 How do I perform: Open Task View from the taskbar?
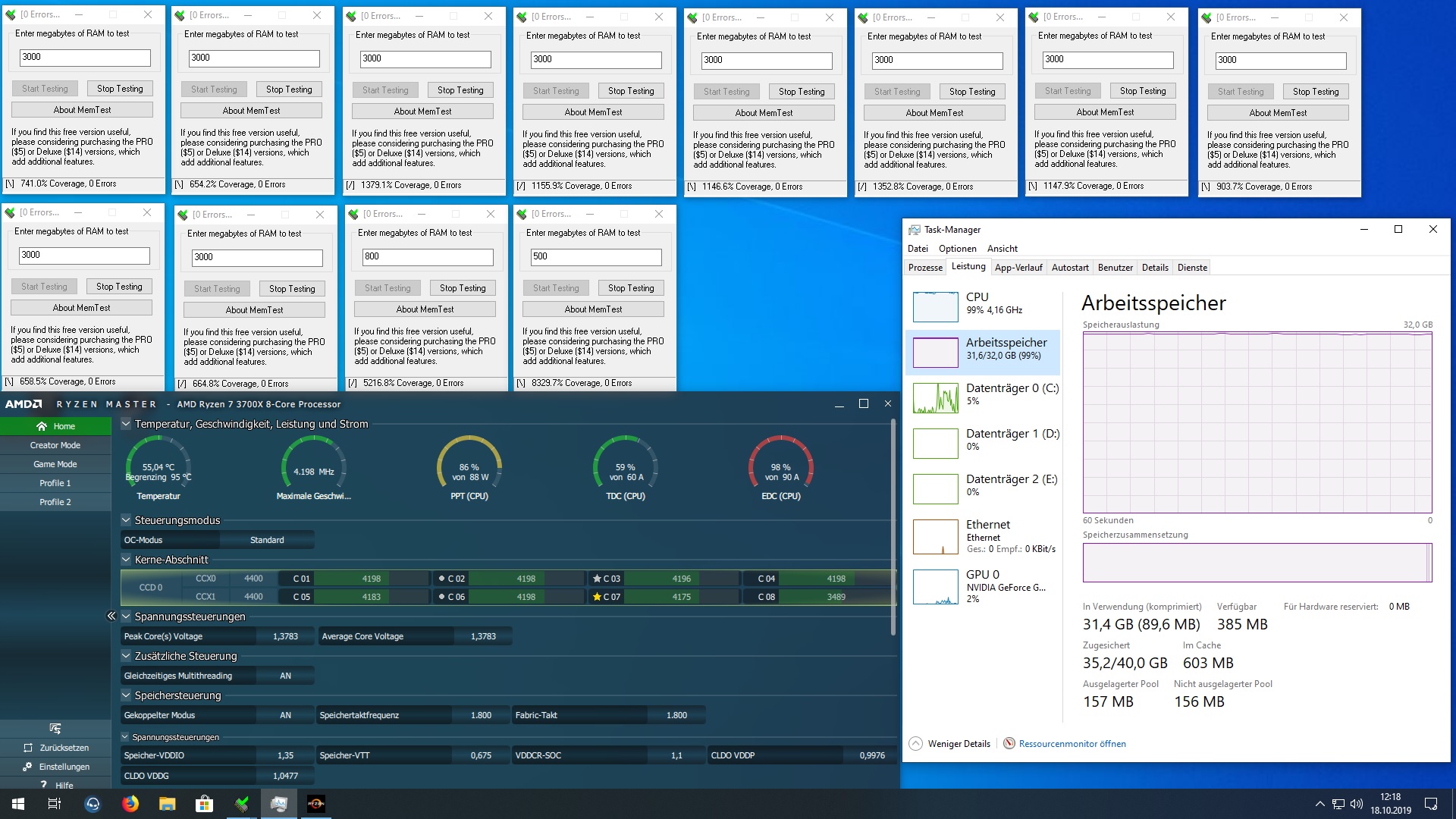click(55, 804)
